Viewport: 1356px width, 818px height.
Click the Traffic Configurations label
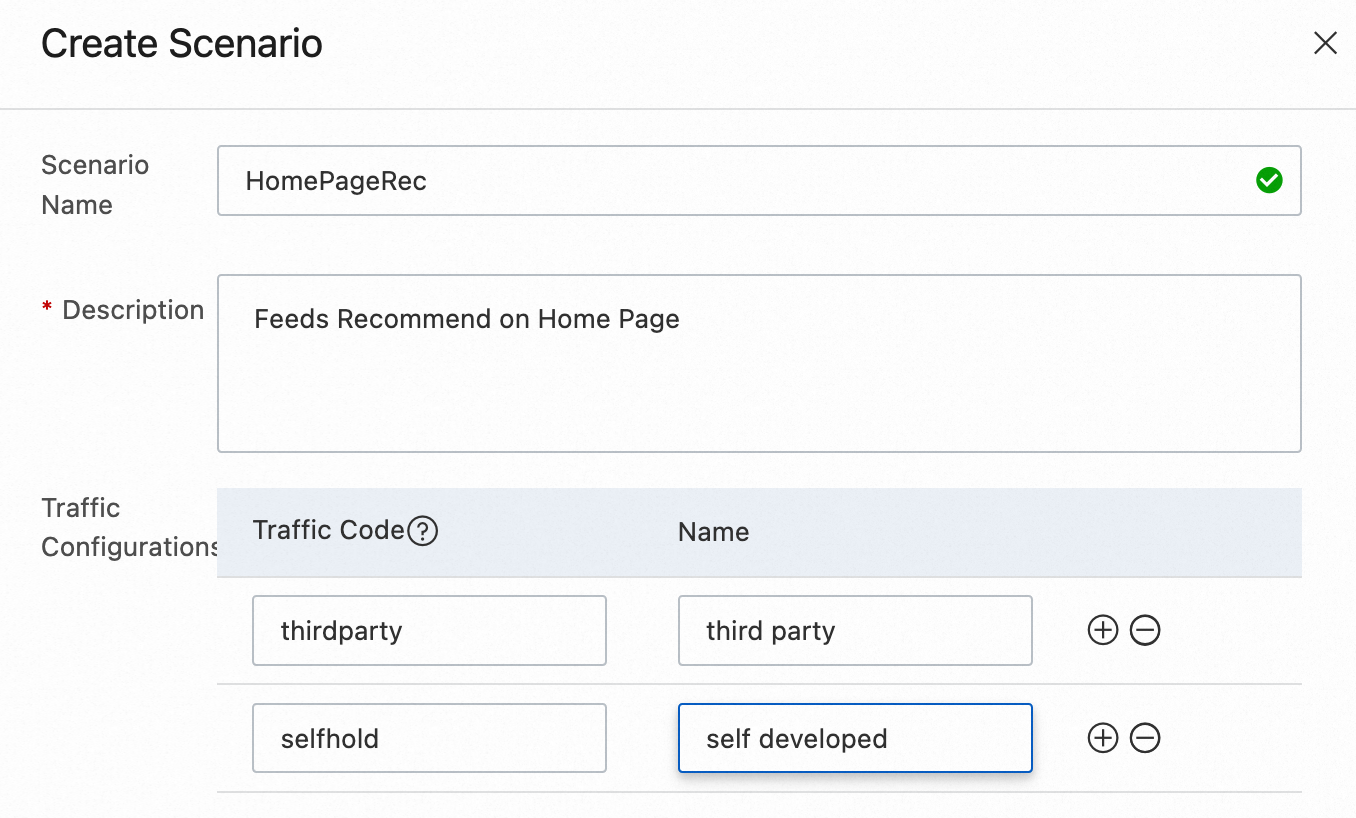coord(128,528)
